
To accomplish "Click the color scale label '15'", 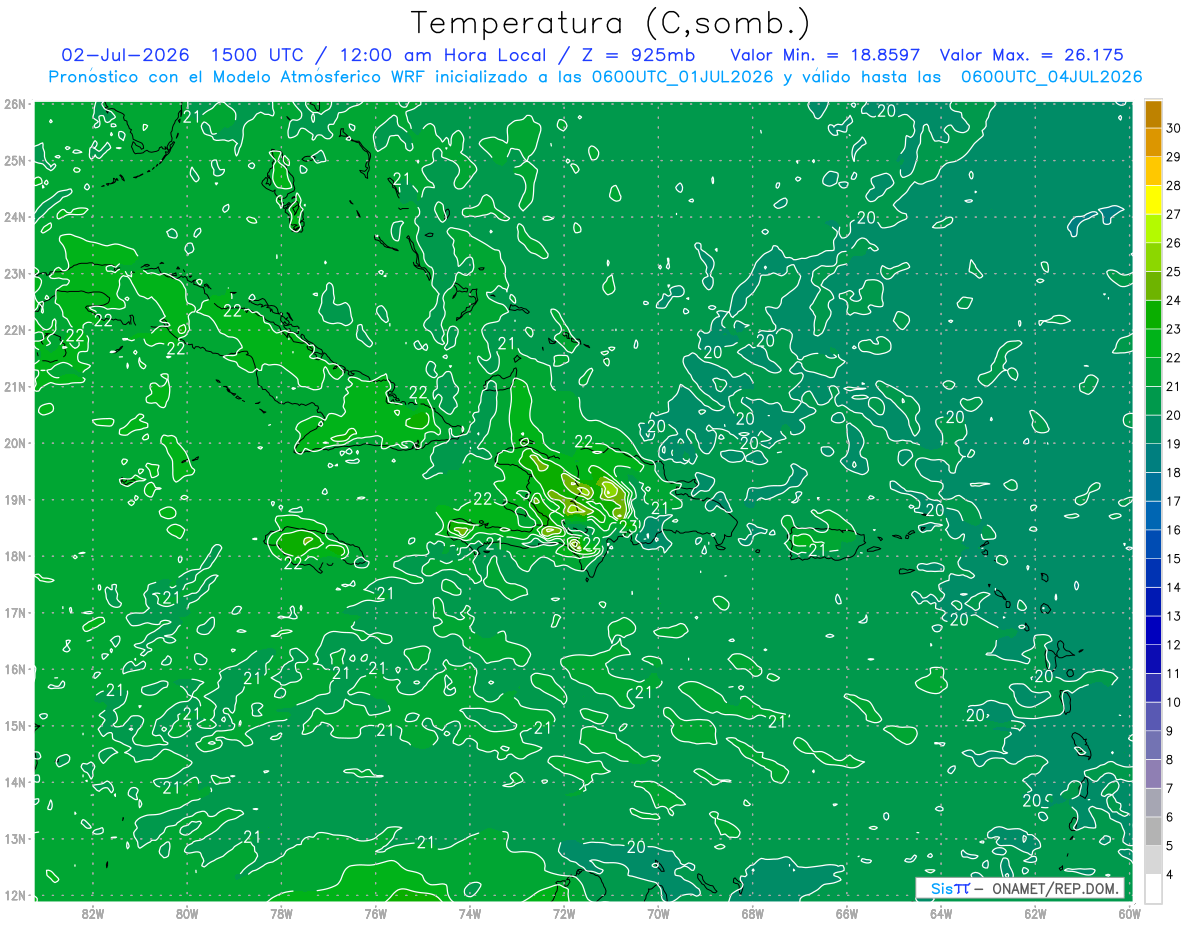I will coord(1174,558).
